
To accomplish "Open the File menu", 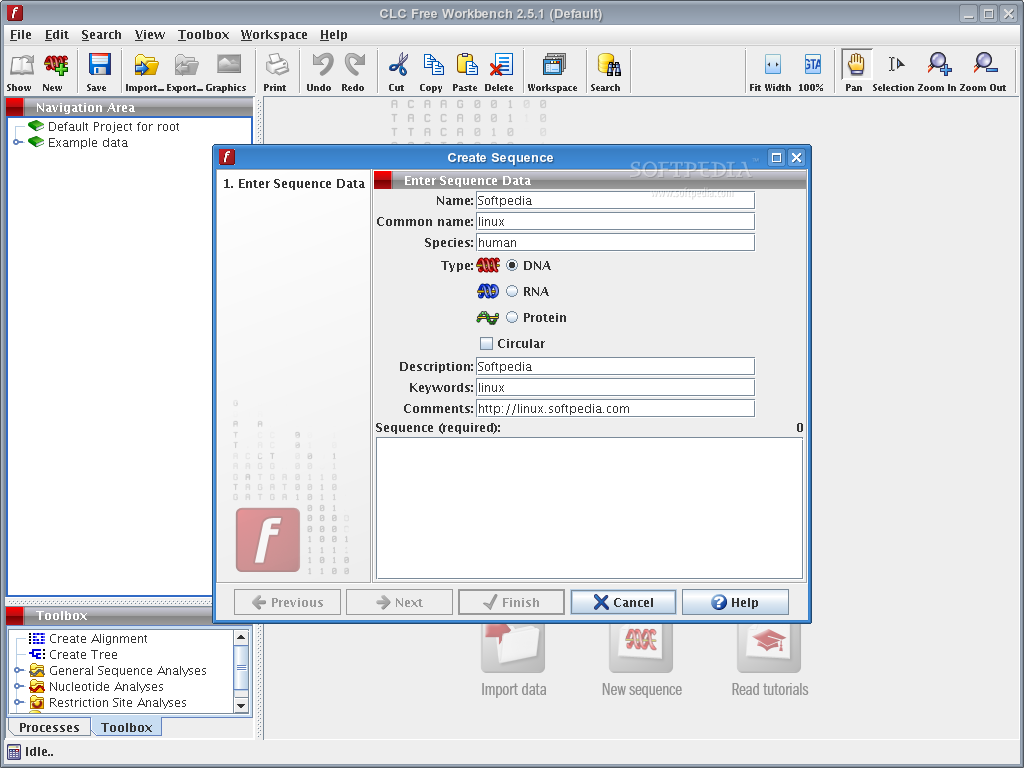I will 21,35.
